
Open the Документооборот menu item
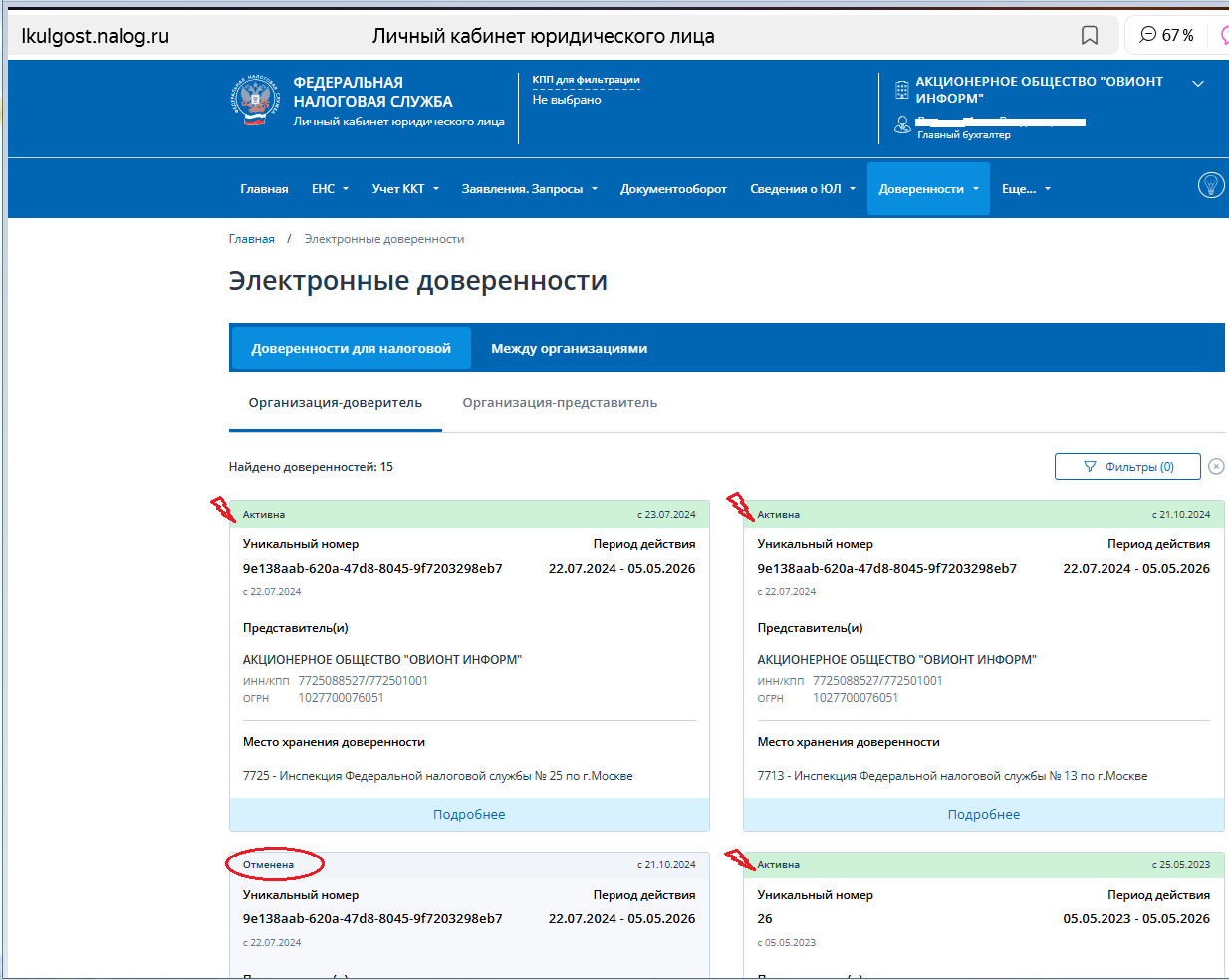pyautogui.click(x=673, y=189)
